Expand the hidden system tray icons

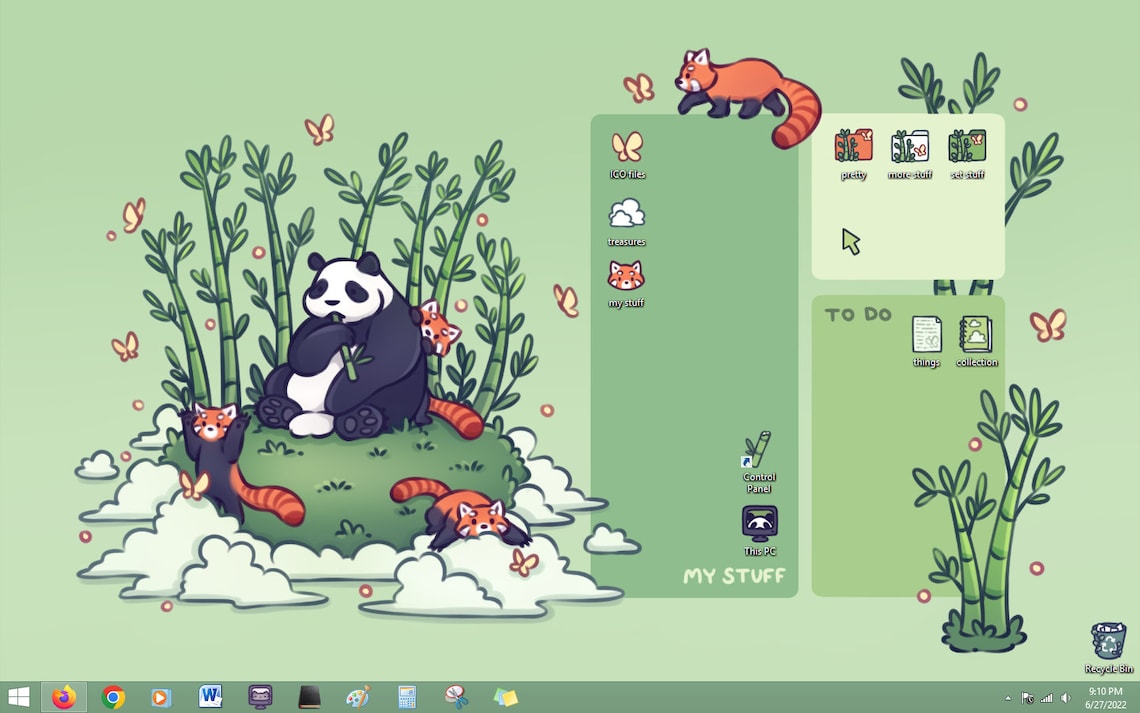pyautogui.click(x=1009, y=696)
